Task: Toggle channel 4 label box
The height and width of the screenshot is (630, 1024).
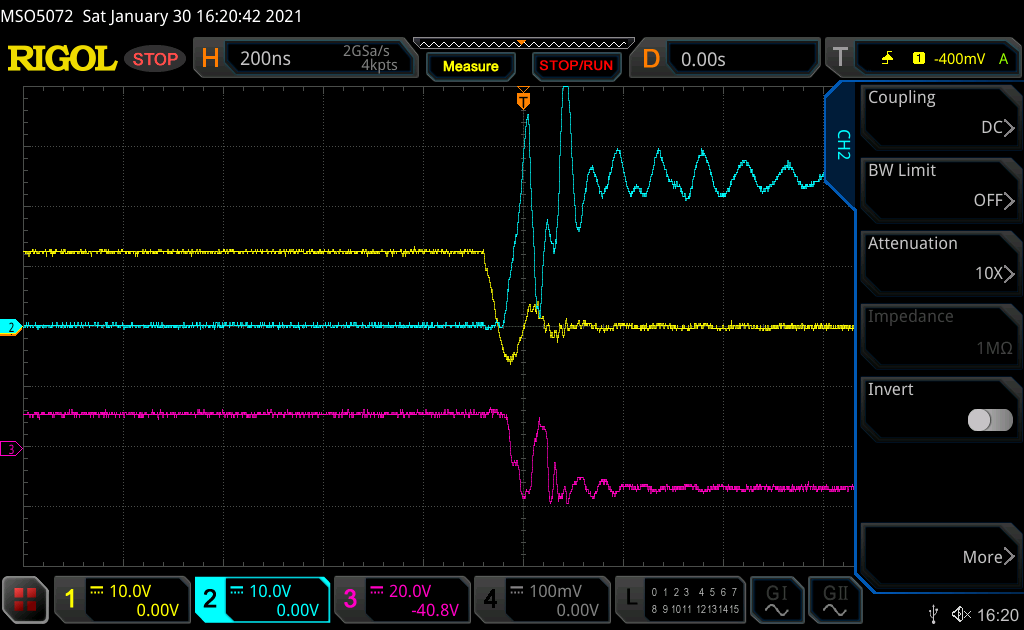Action: click(x=489, y=599)
